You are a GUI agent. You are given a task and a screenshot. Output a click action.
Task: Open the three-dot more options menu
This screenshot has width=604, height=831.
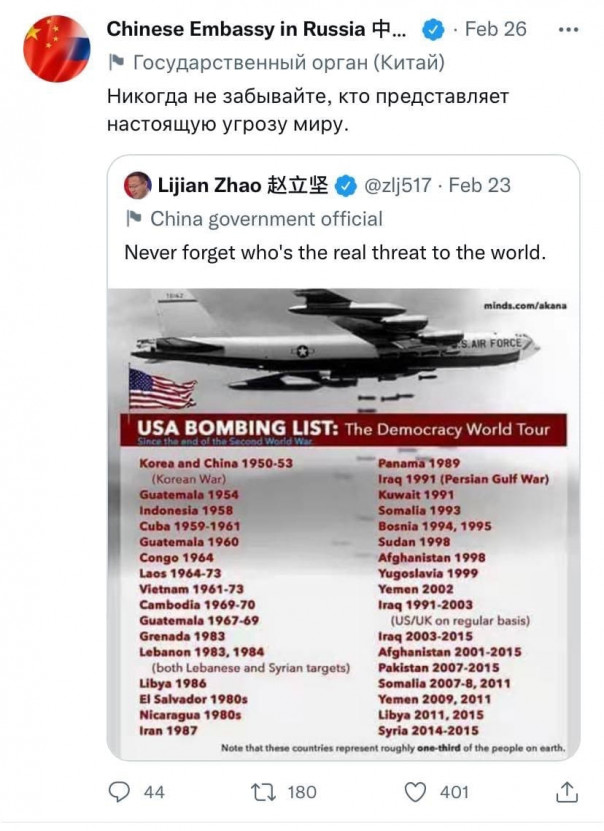point(570,29)
